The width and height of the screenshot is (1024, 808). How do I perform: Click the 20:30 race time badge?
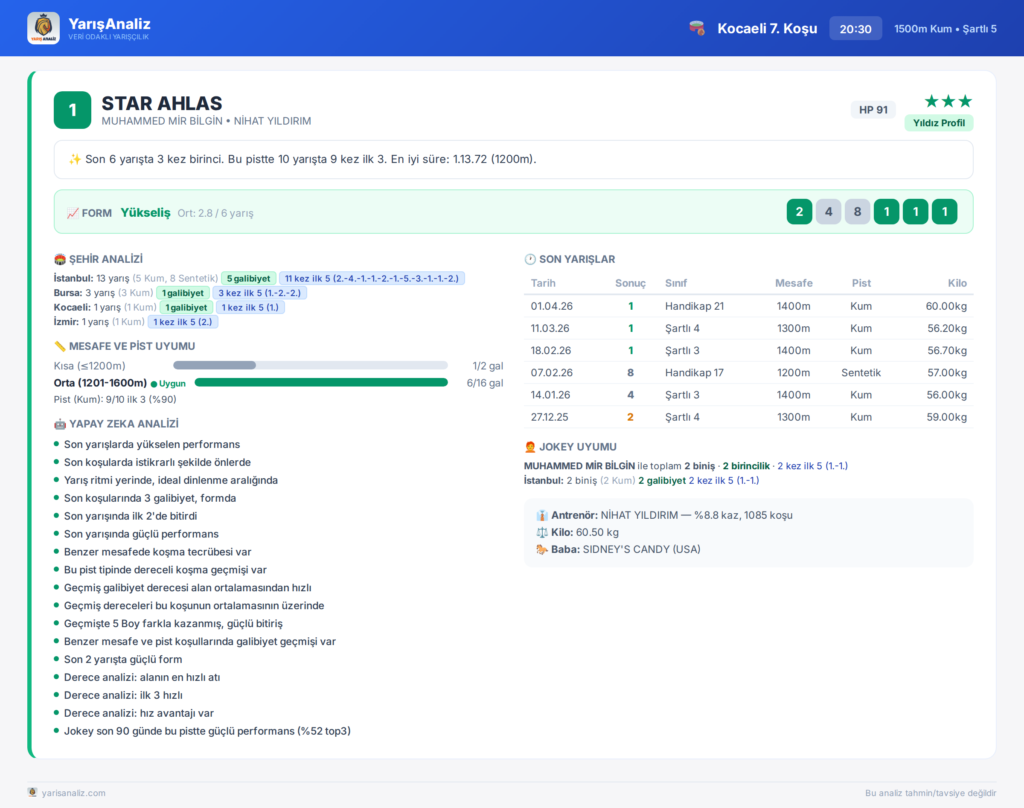(x=856, y=29)
